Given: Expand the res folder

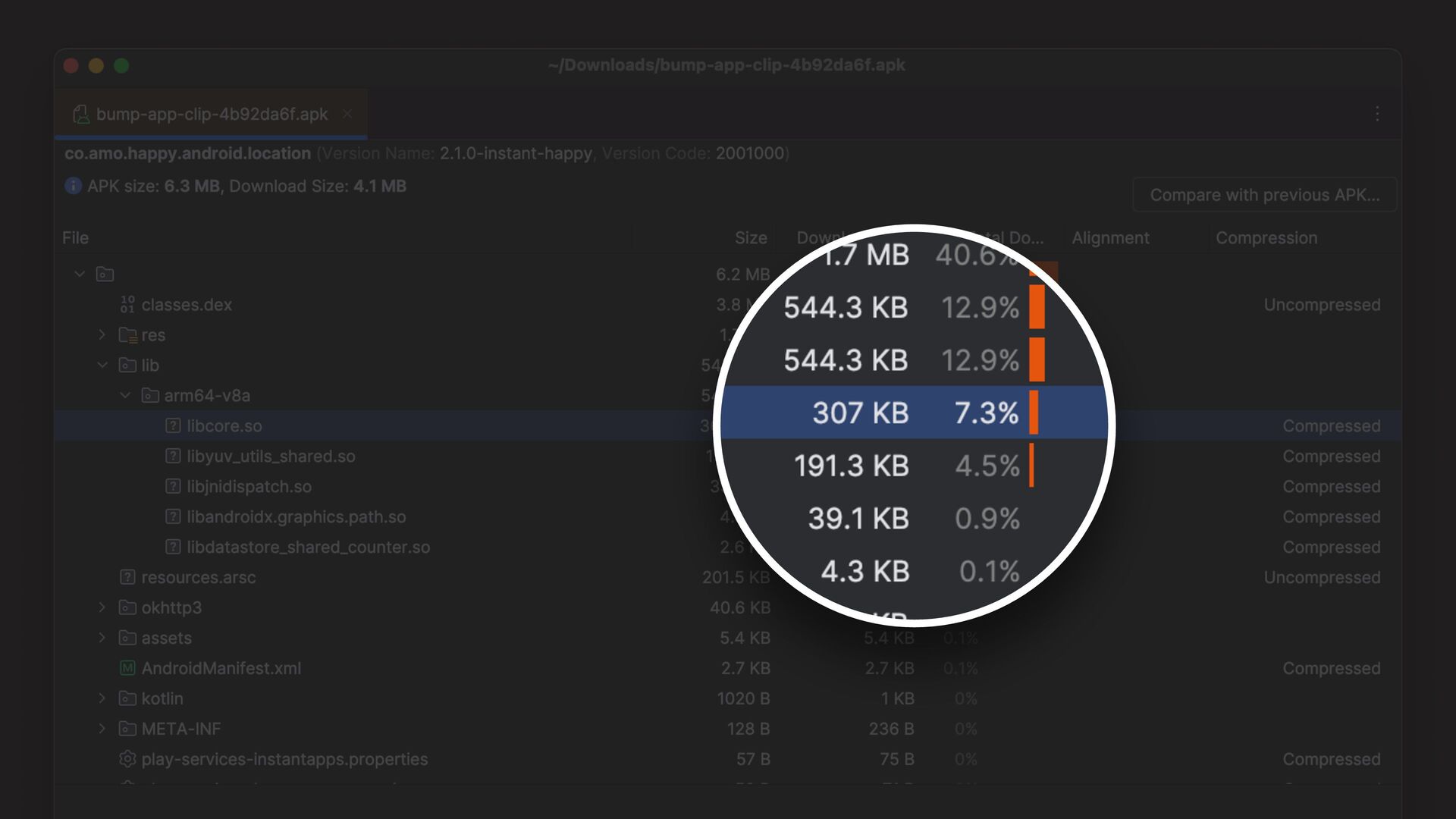Looking at the screenshot, I should (102, 334).
